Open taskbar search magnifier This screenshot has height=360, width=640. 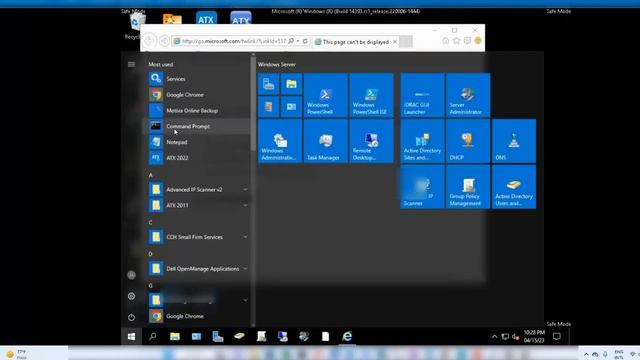(153, 337)
